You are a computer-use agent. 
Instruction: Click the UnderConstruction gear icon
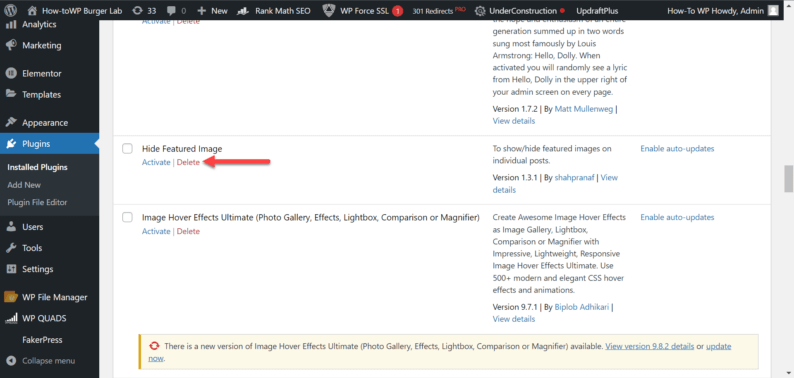(x=480, y=10)
